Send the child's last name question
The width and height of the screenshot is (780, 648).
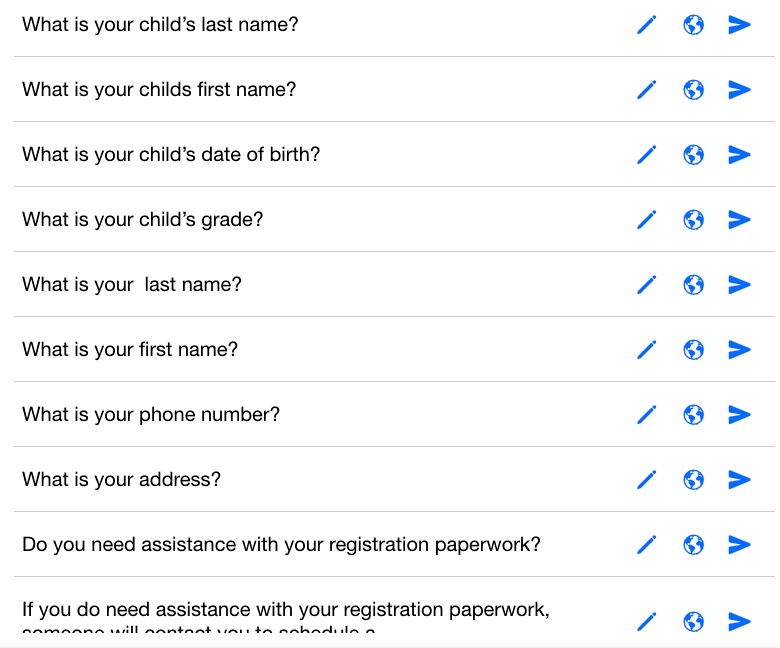[x=739, y=25]
